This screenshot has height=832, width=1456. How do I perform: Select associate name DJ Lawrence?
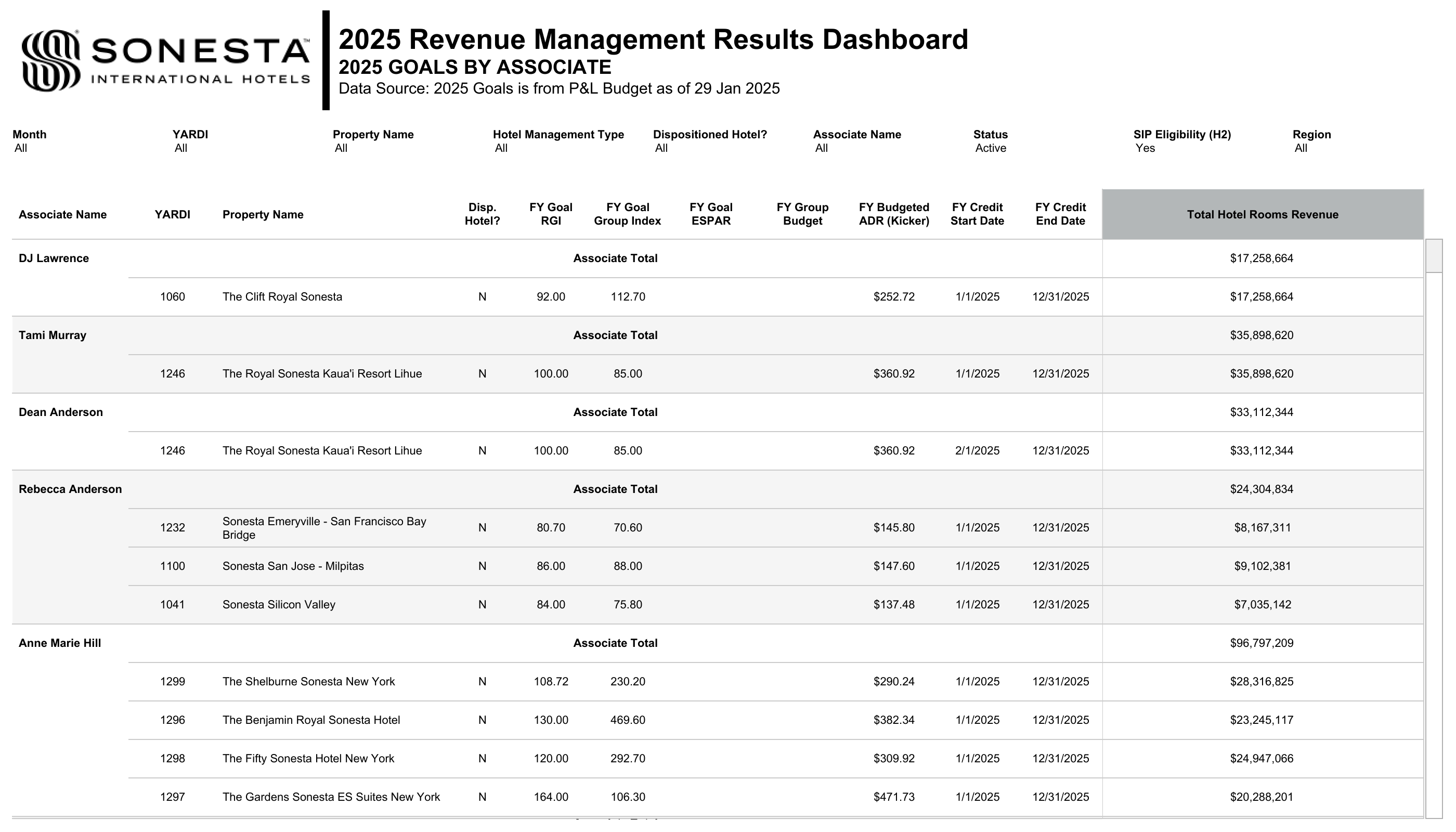54,258
